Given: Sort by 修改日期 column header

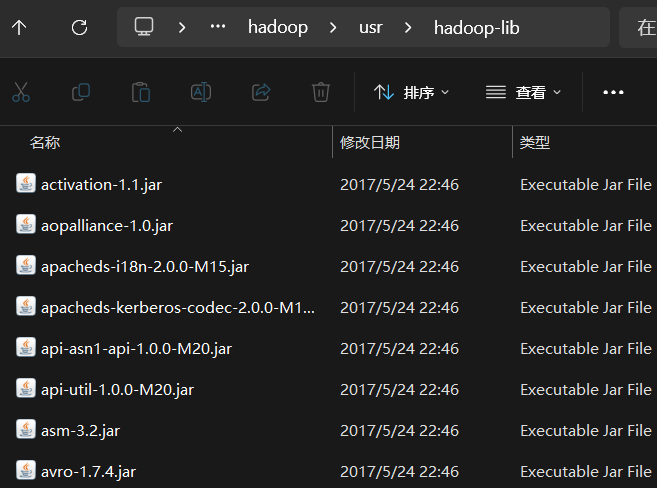Looking at the screenshot, I should [x=369, y=143].
